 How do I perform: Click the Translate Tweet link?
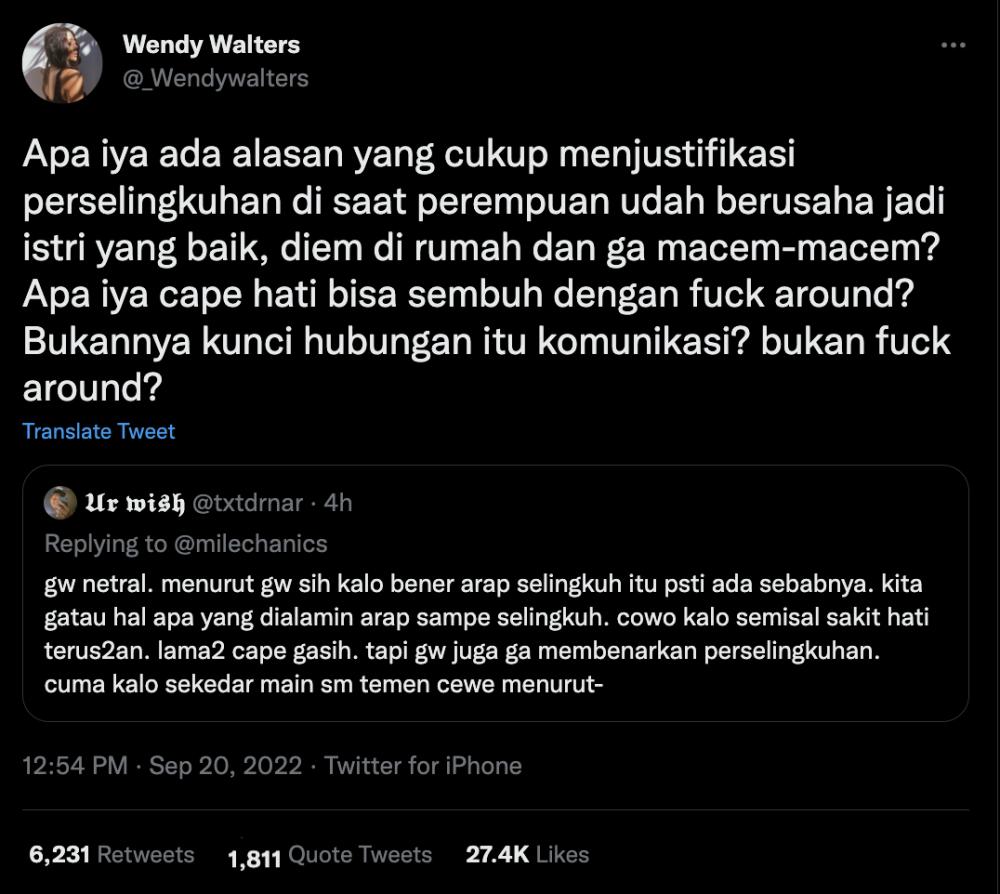tap(98, 431)
